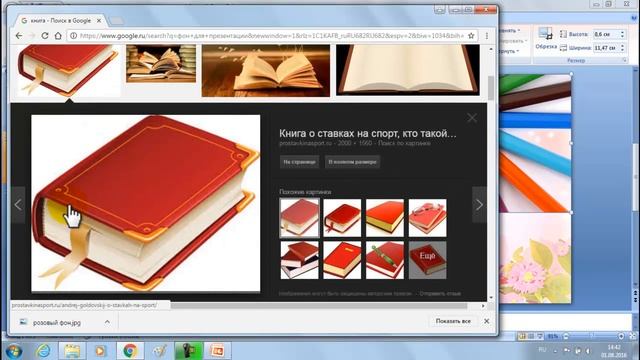
Task: Bookmark this page with the star icon
Action: tap(471, 36)
